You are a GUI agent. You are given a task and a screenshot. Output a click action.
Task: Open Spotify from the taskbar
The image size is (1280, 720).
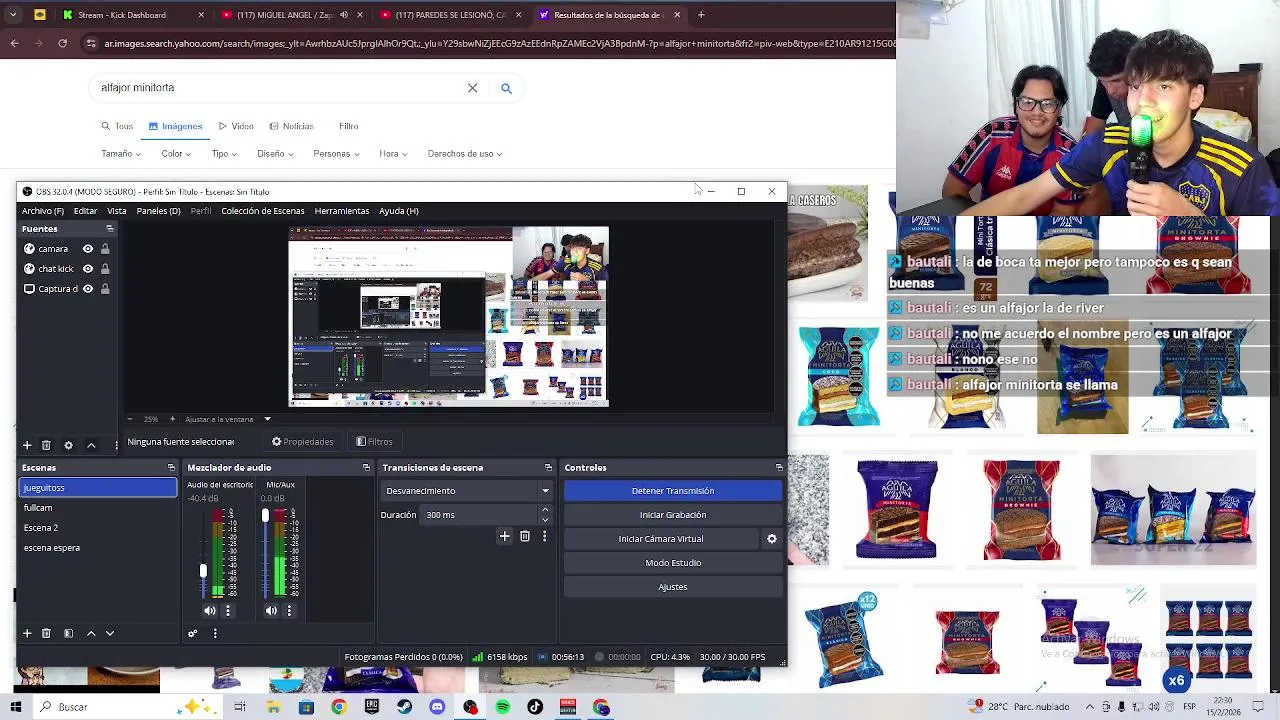502,707
